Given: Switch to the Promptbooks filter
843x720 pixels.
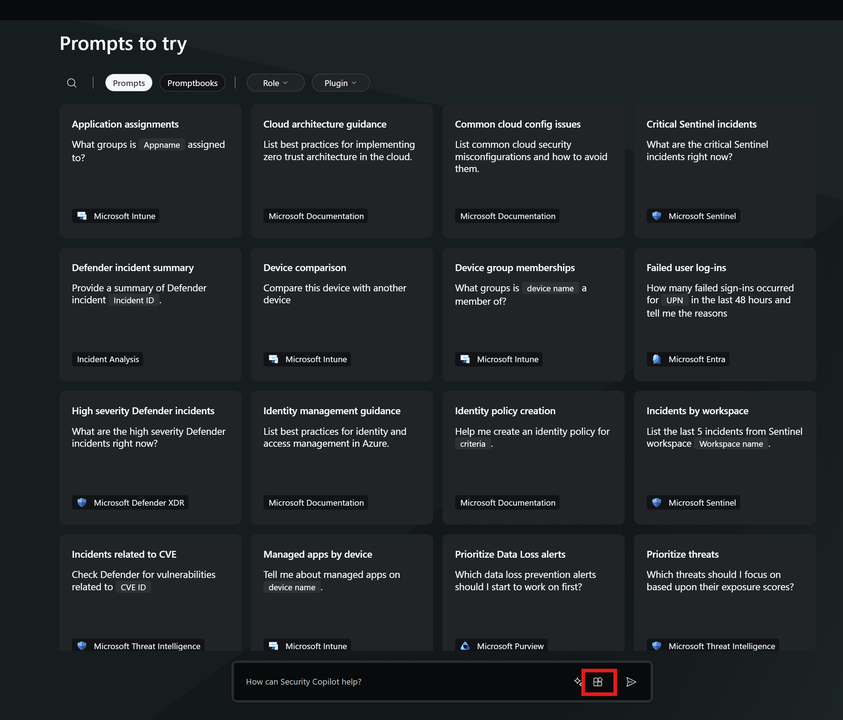Looking at the screenshot, I should pyautogui.click(x=192, y=83).
